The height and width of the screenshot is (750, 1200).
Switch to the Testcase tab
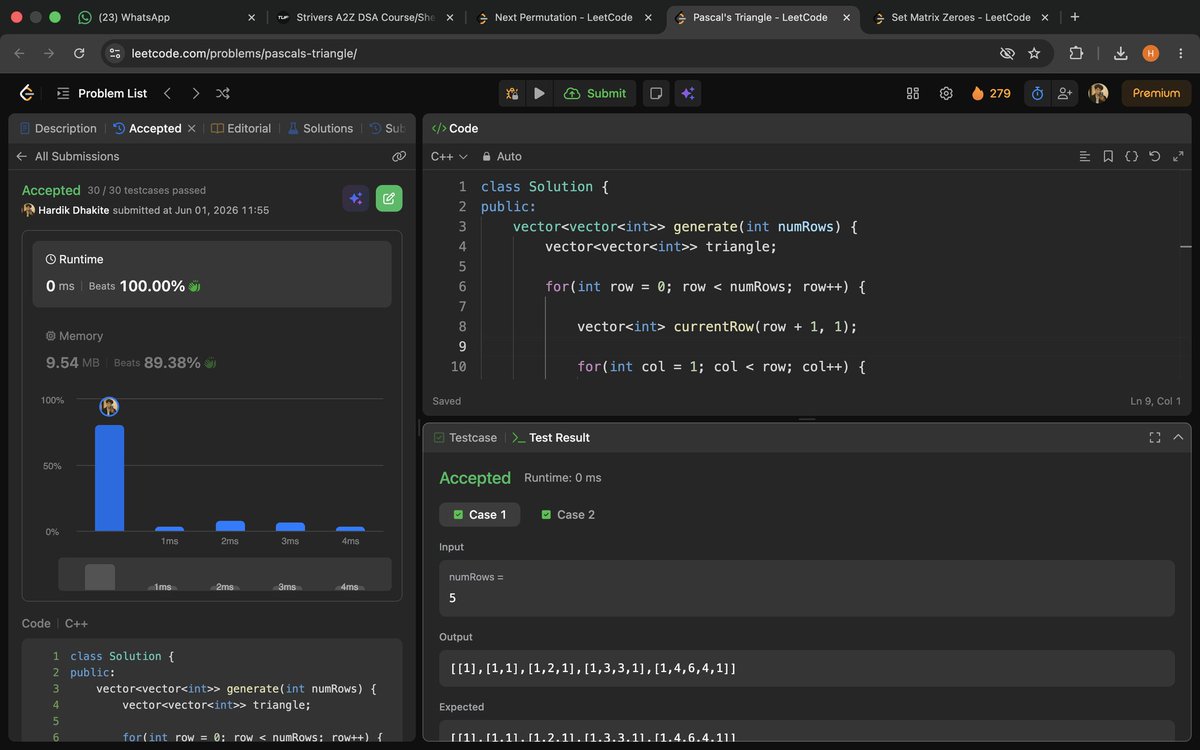[465, 437]
